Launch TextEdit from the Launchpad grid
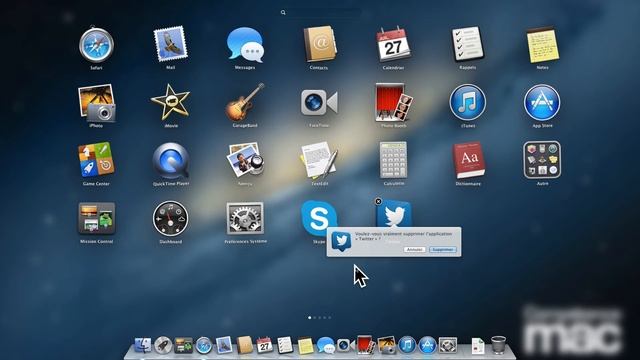Screen dimensions: 640x360 (x=319, y=160)
